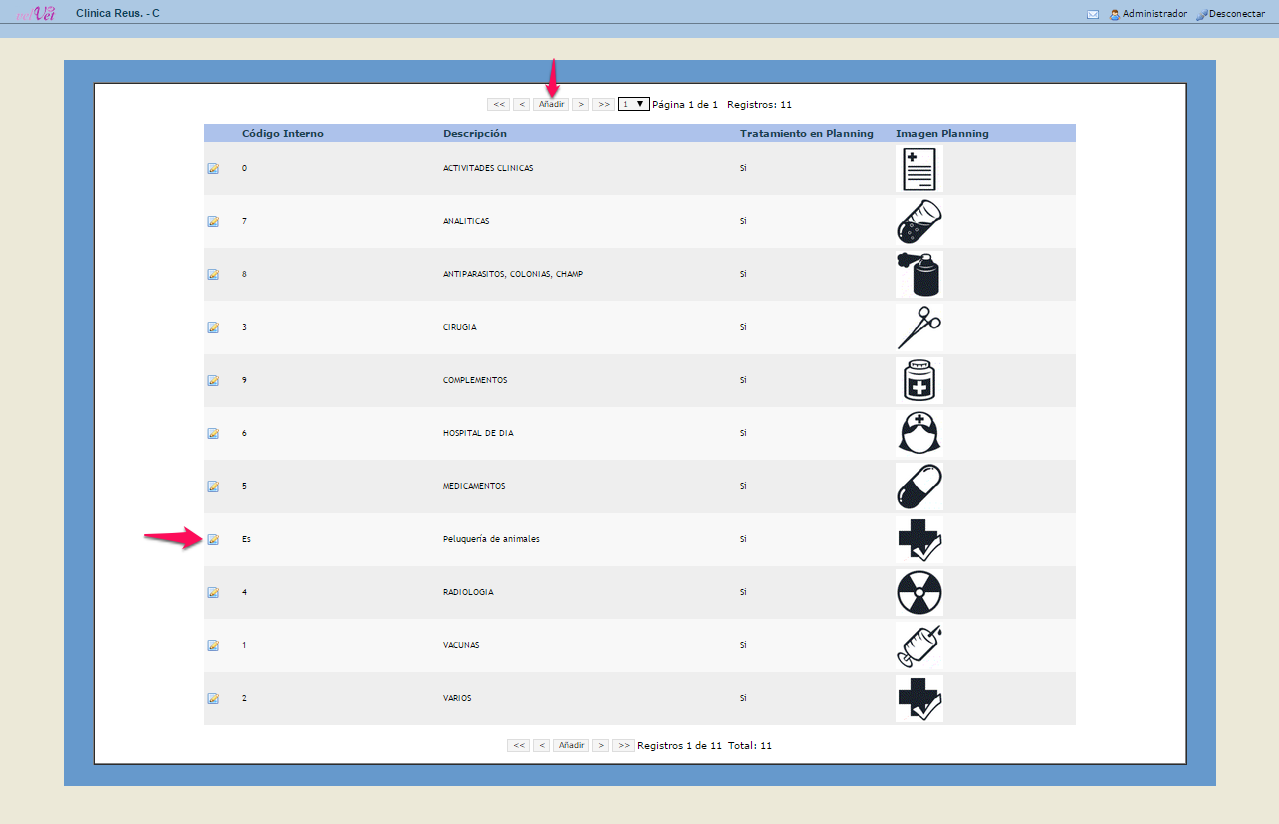Jump to first page with top << button

tap(499, 104)
